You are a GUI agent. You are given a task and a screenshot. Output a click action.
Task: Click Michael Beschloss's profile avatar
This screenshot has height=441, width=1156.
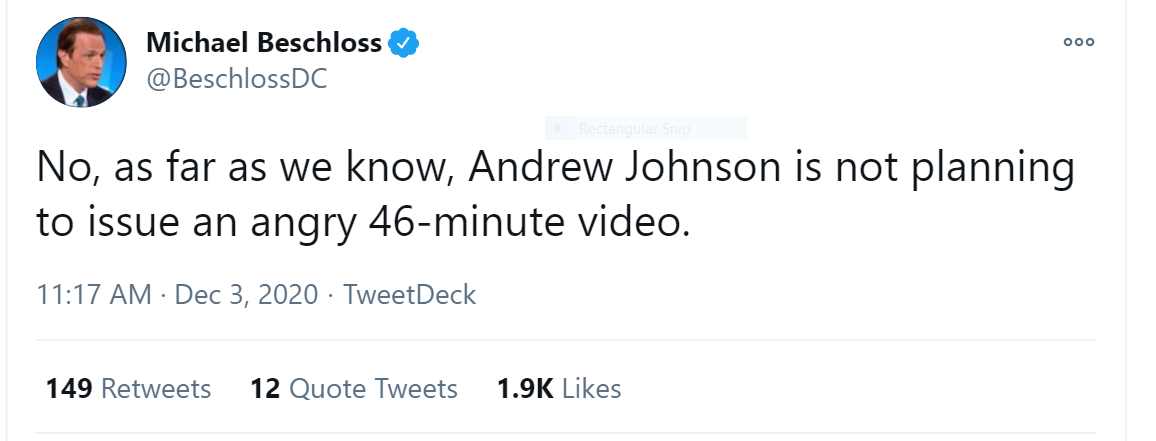tap(81, 61)
